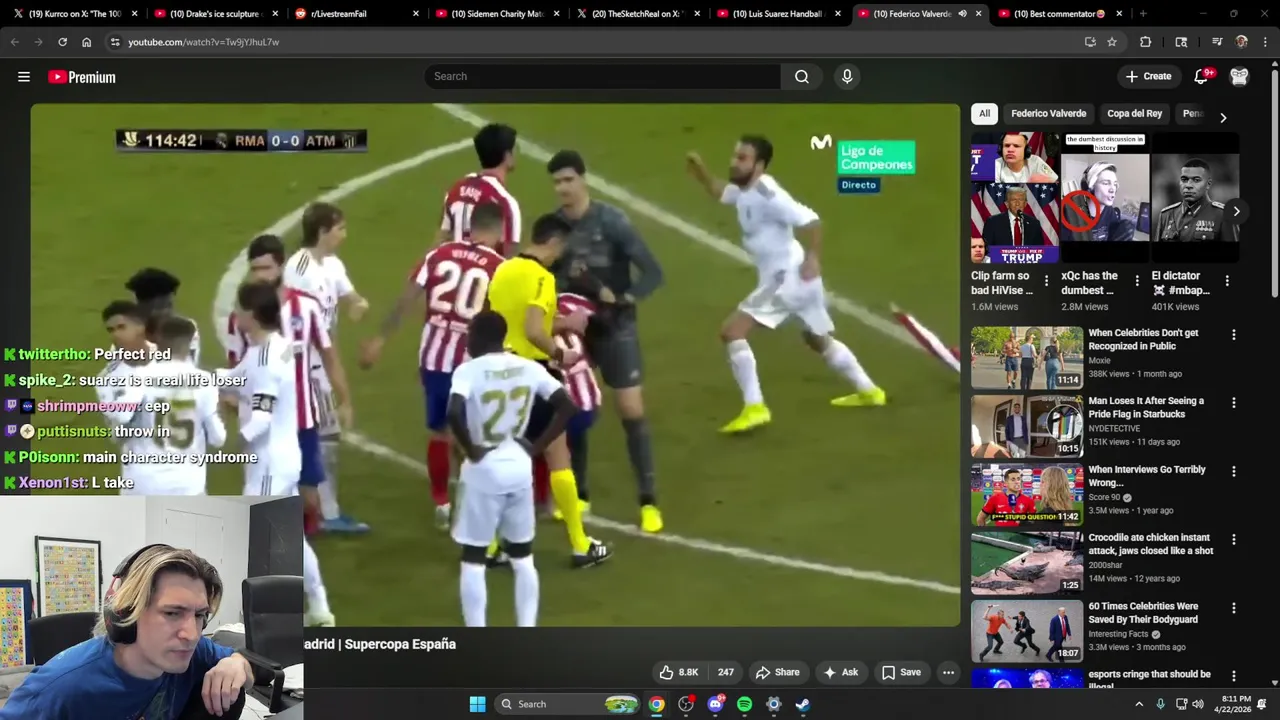Open 'El dictator' short thumbnail
Image resolution: width=1280 pixels, height=720 pixels.
[1195, 197]
